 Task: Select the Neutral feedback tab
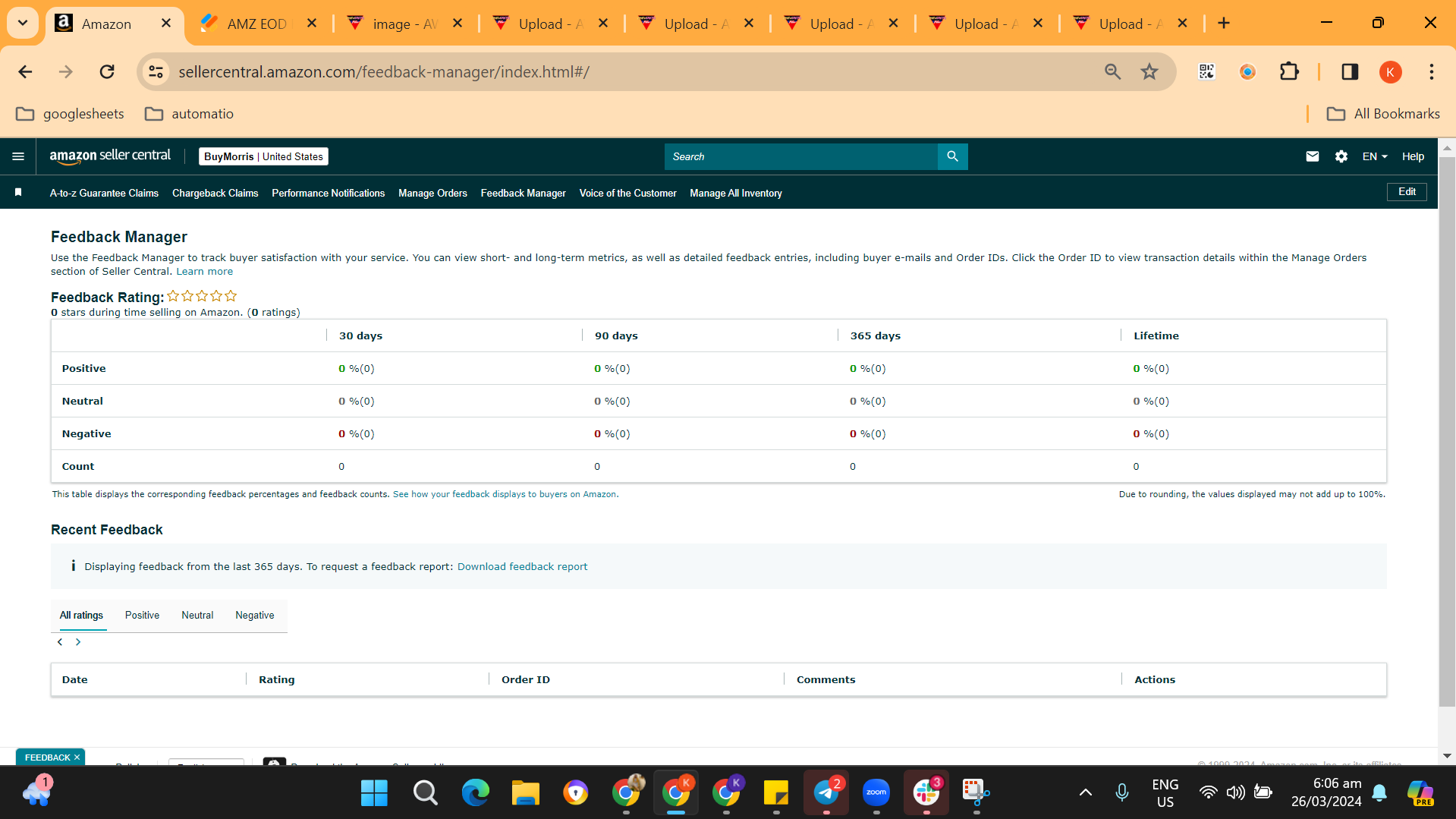[x=197, y=616]
